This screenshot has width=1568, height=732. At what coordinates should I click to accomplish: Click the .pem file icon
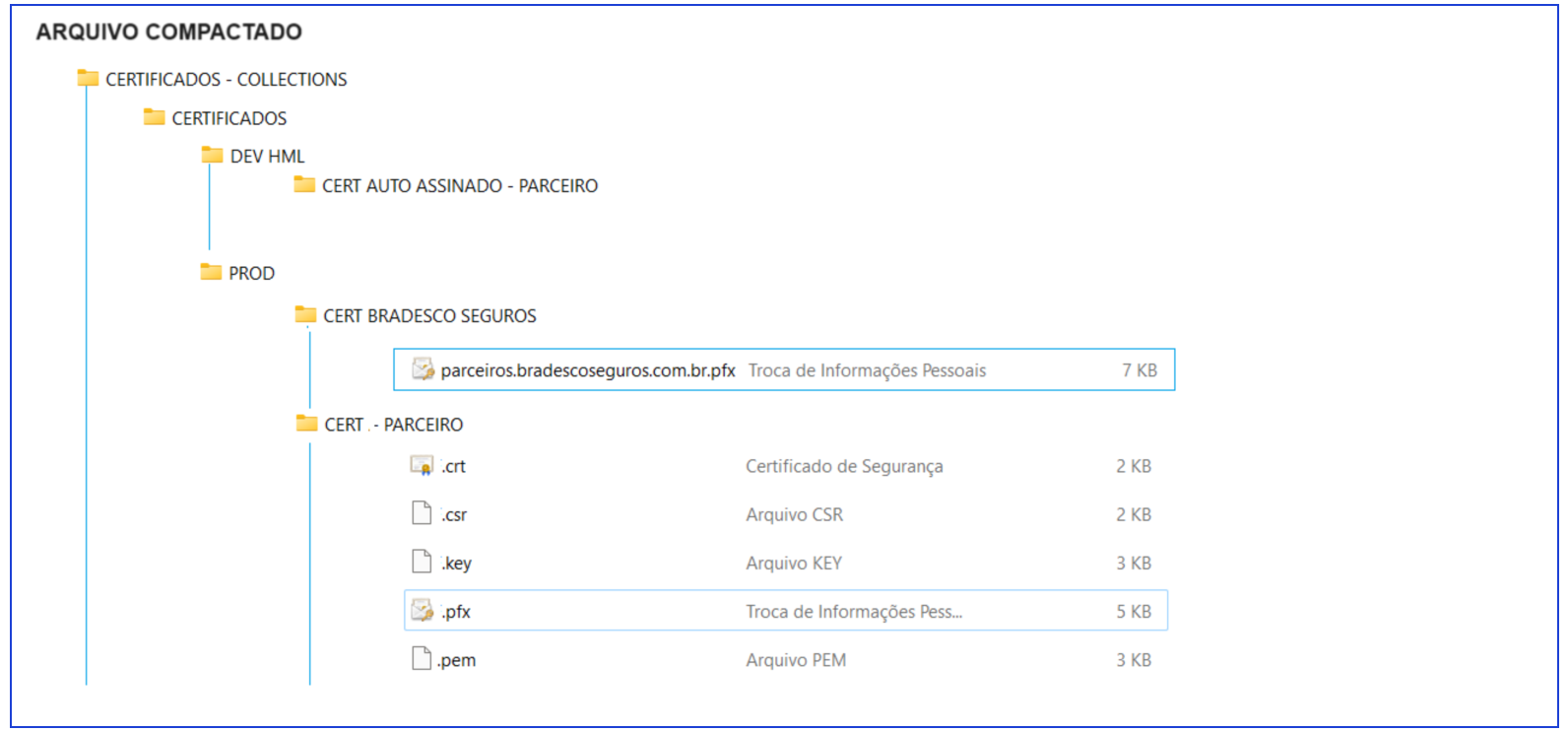[x=422, y=658]
